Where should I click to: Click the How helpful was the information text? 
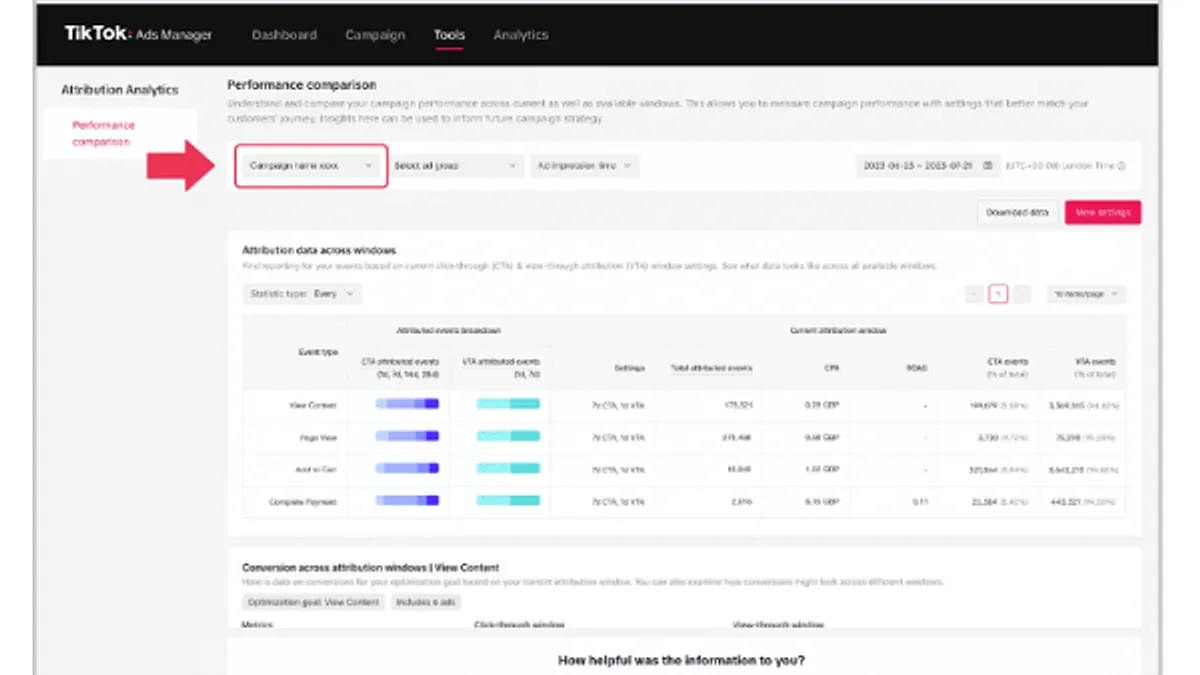pos(681,660)
